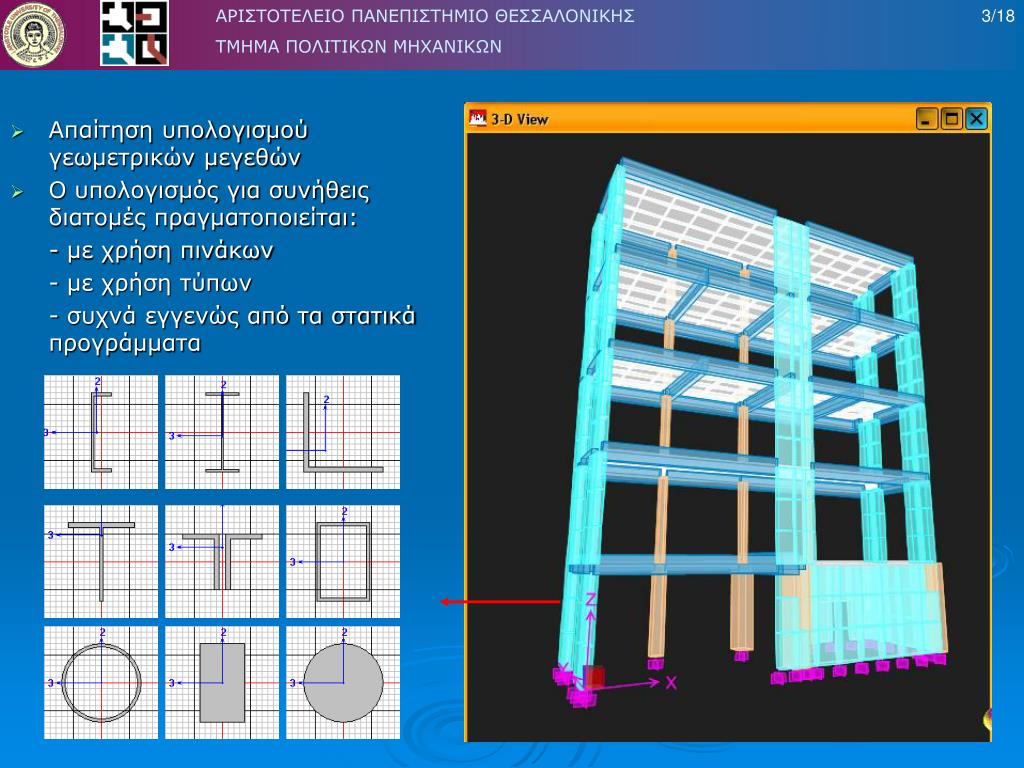Select the rectangular hollow box section thumbnail
Image resolution: width=1024 pixels, height=768 pixels.
tap(343, 562)
